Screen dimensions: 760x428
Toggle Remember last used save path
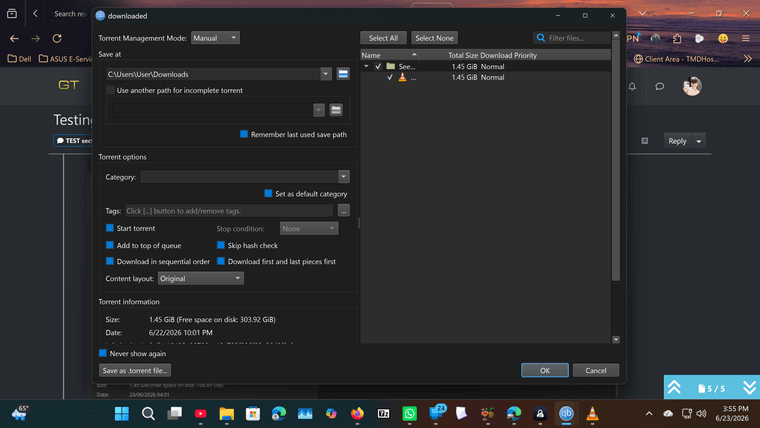(244, 134)
